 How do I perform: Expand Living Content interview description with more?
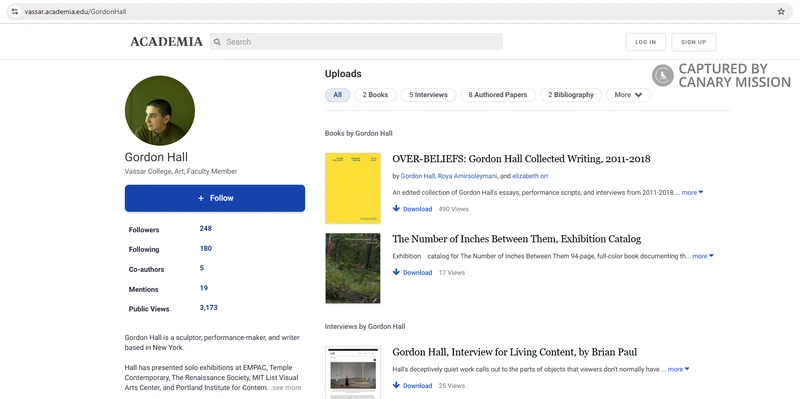(x=679, y=369)
